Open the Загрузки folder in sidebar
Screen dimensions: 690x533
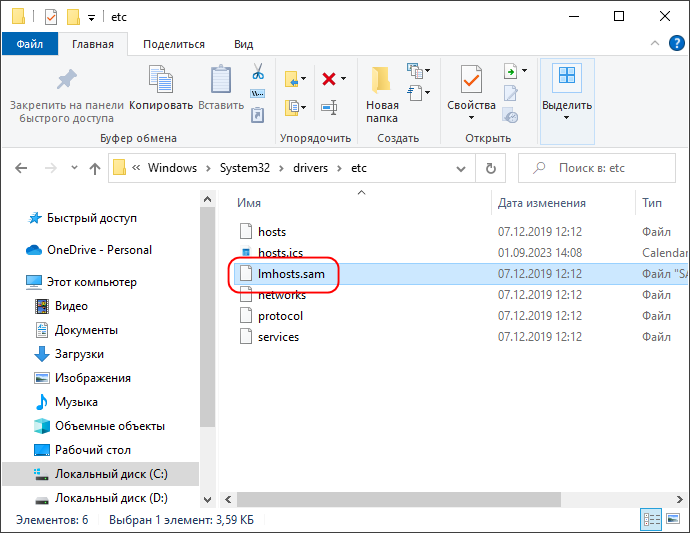point(79,354)
